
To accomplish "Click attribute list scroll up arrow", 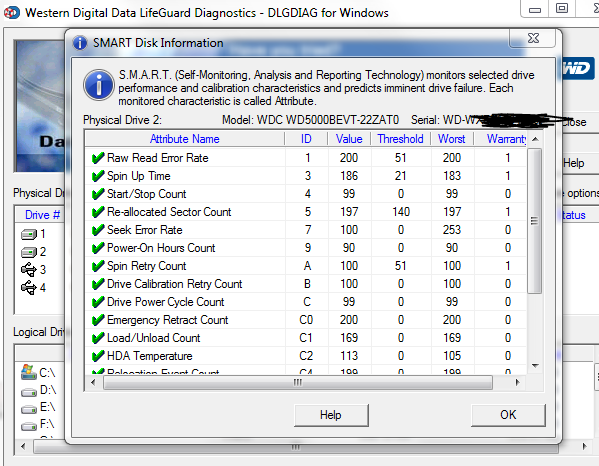I will click(x=535, y=139).
